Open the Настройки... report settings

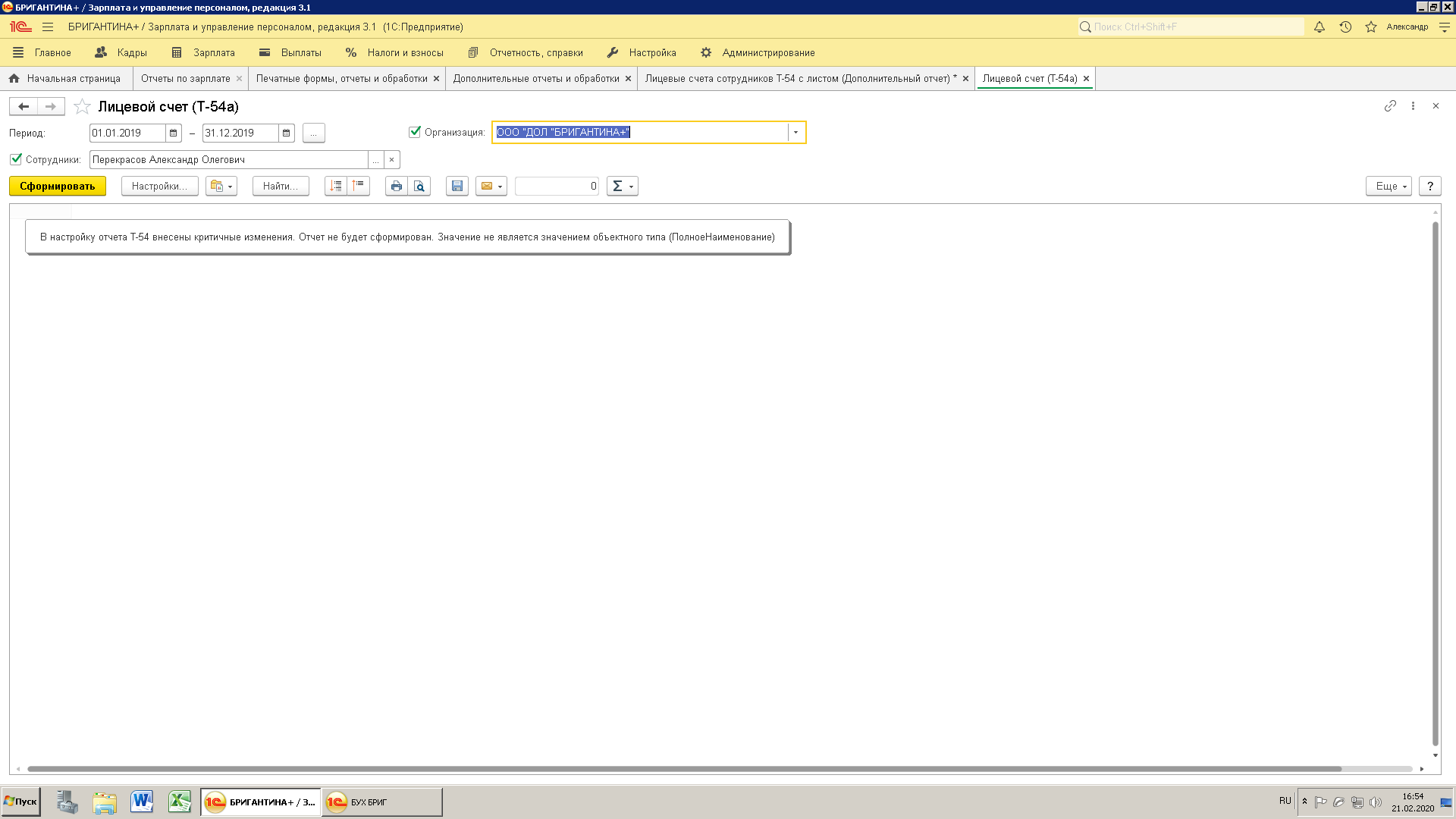(159, 186)
